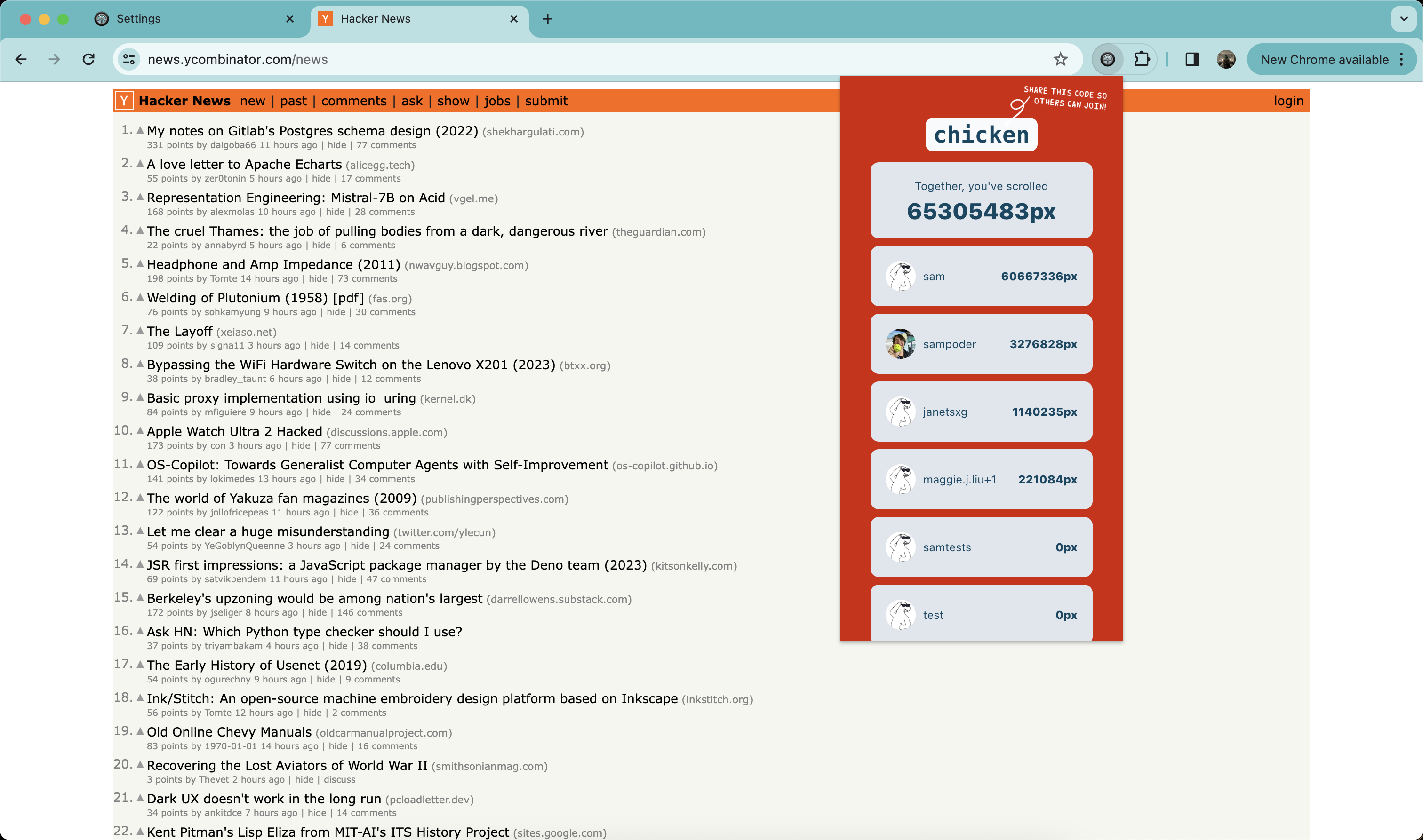
Task: Click the 'chicken' share code box
Action: click(981, 135)
